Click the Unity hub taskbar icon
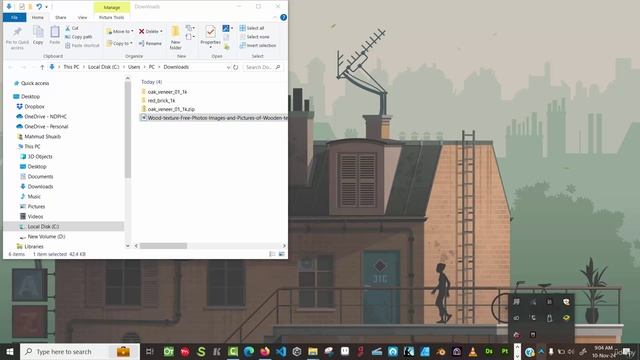This screenshot has height=360, width=640. [x=297, y=351]
